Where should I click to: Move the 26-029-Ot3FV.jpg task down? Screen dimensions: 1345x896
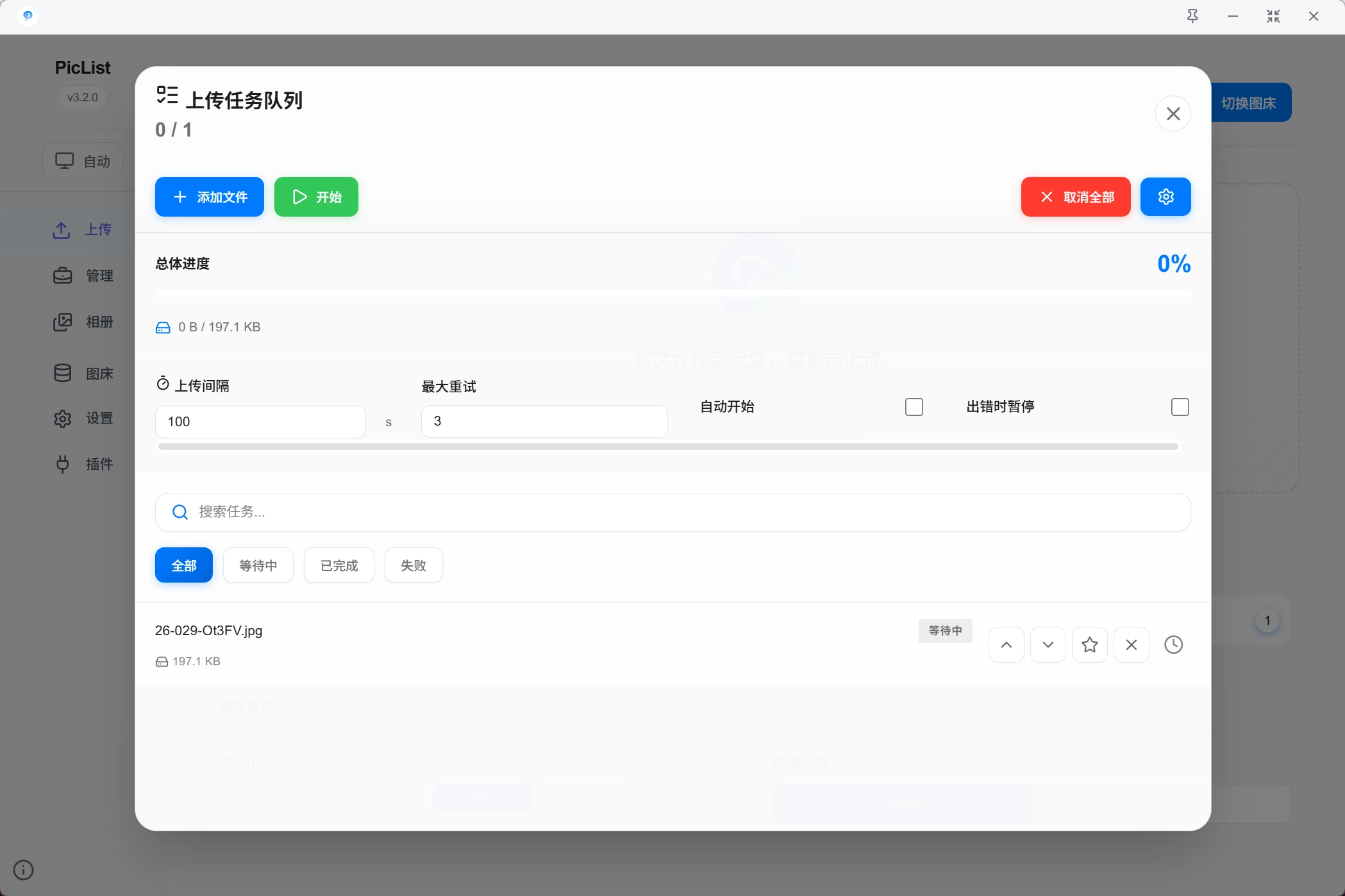pyautogui.click(x=1048, y=645)
